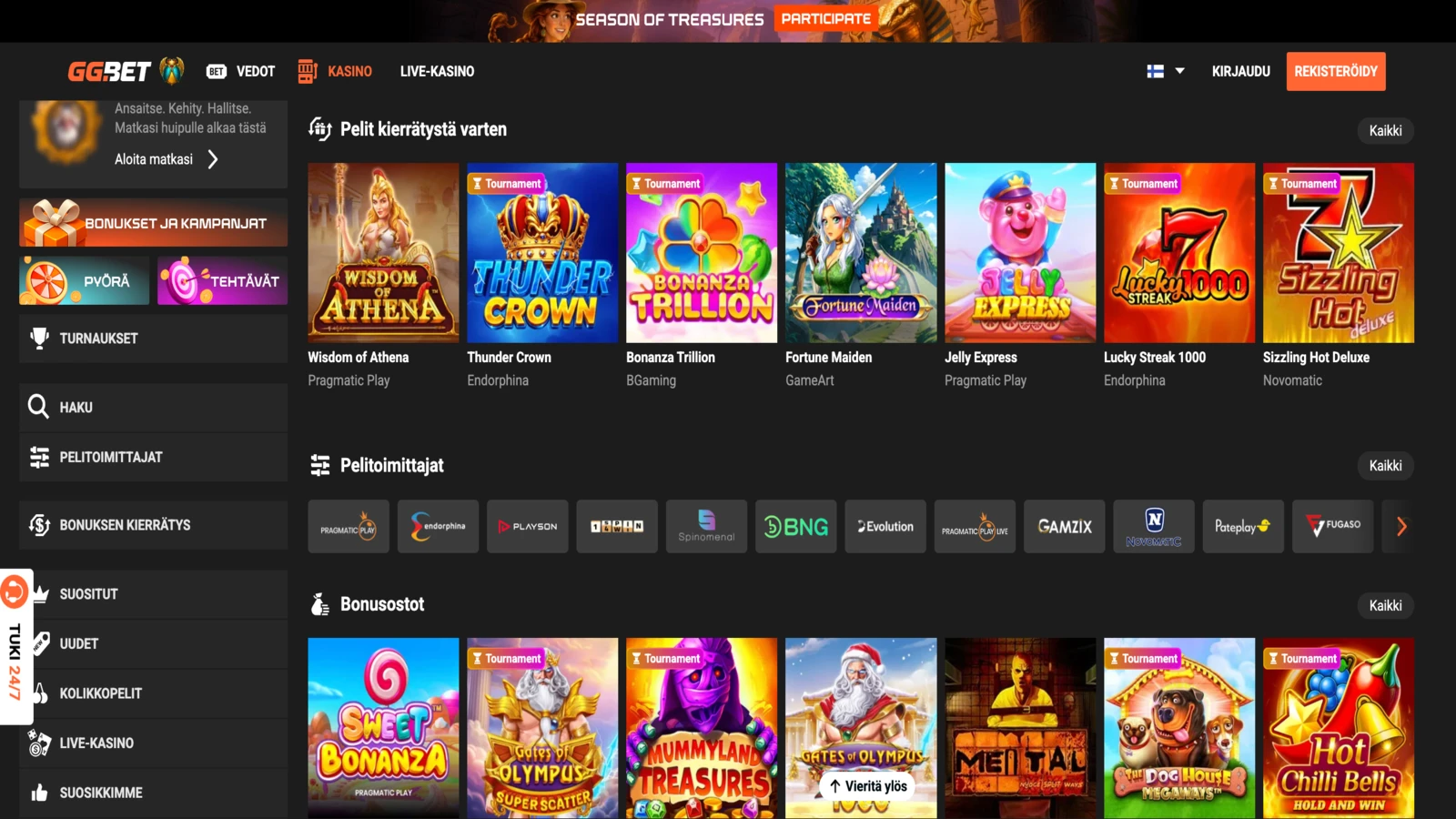Click the Turnaukset trophy icon
The height and width of the screenshot is (819, 1456).
(39, 339)
